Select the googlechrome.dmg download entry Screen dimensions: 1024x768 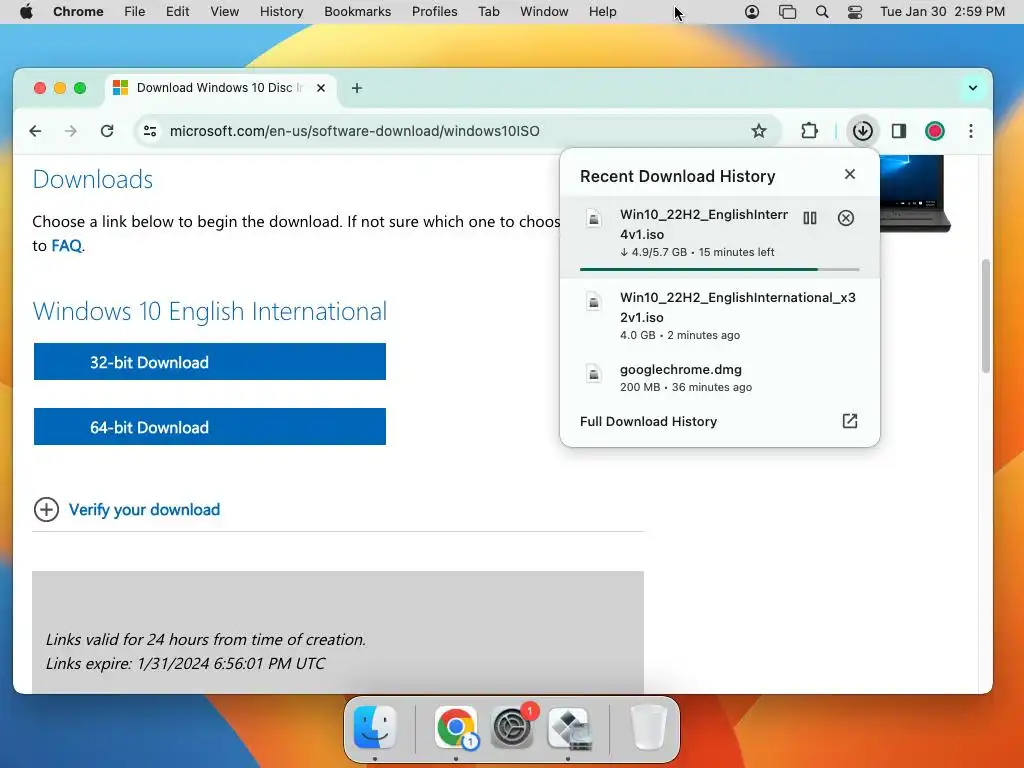[x=720, y=377]
